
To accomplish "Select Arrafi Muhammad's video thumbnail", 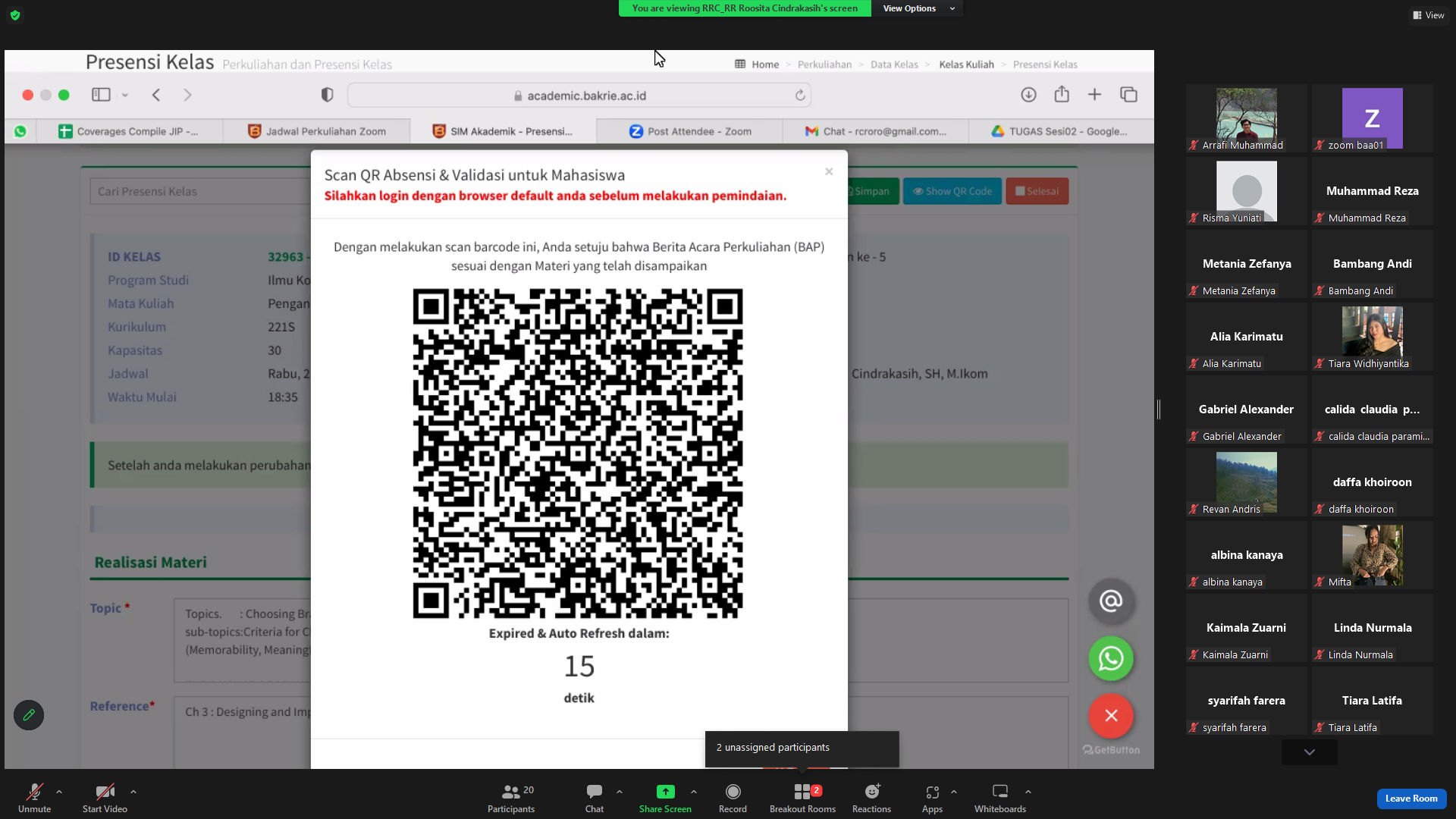I will tap(1247, 118).
